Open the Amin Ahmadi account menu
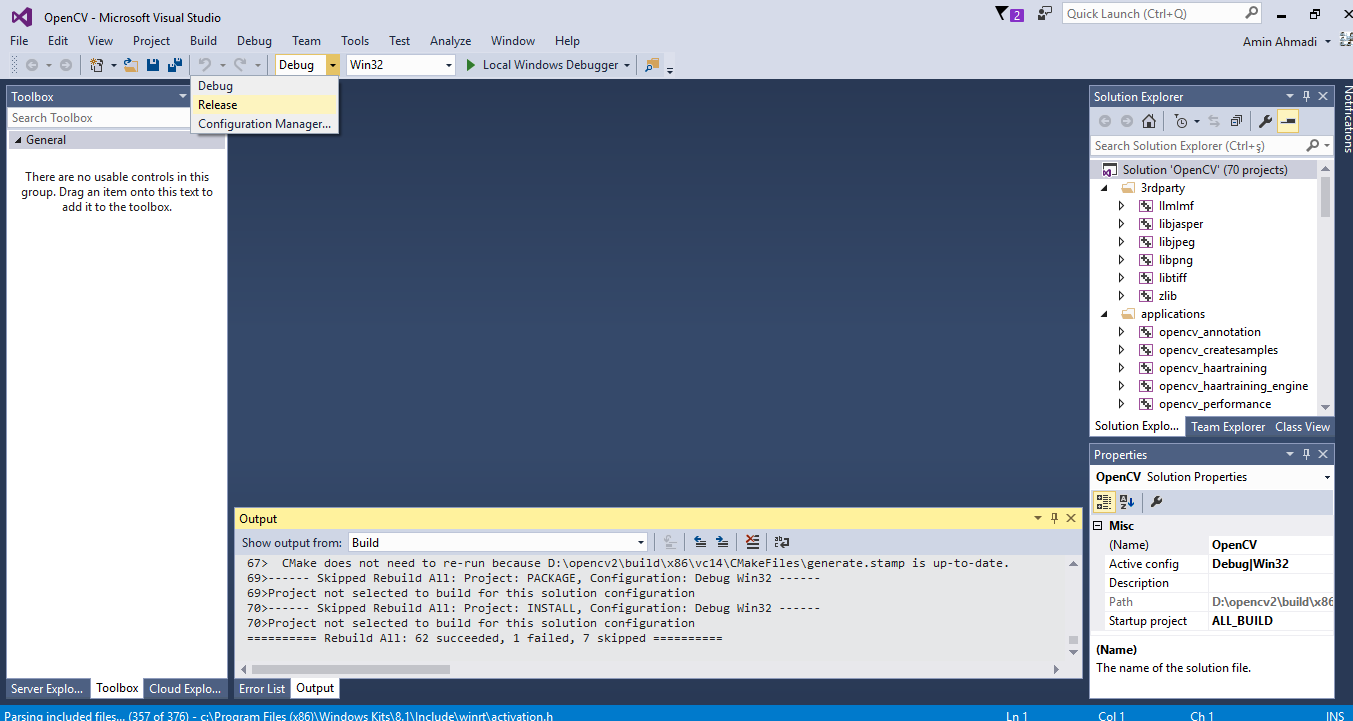 1286,42
